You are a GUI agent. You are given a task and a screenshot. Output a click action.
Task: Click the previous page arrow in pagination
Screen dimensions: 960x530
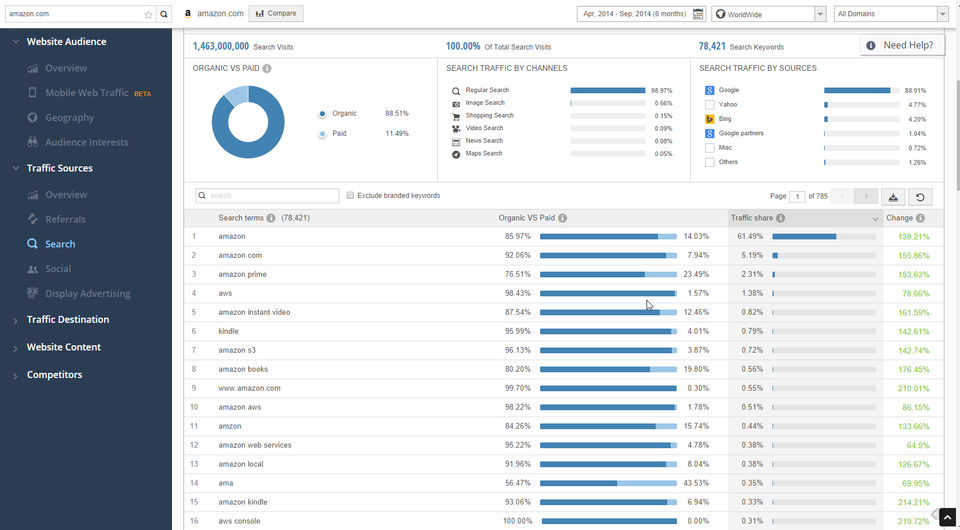tap(842, 196)
